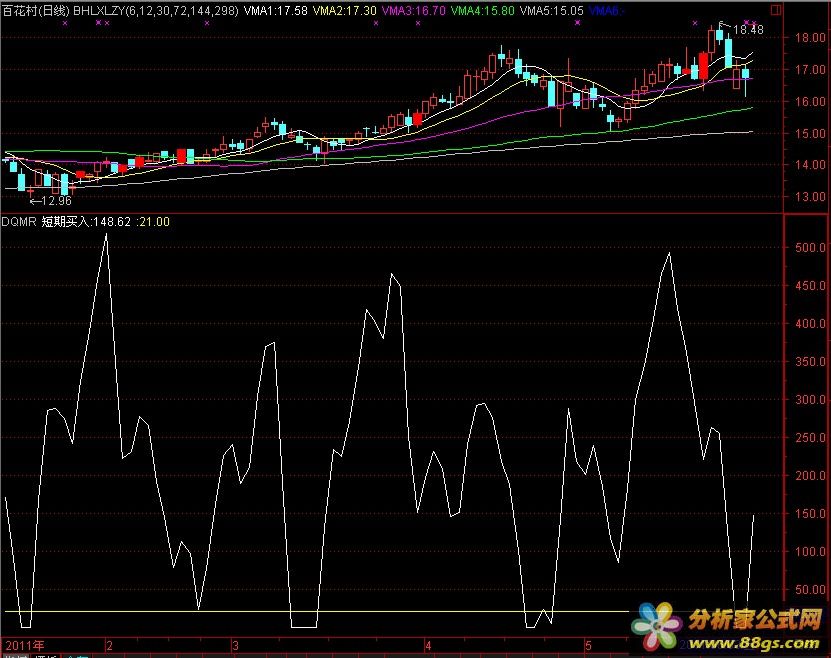The width and height of the screenshot is (831, 658).
Task: Click the 350.0 indicator axis label
Action: point(810,361)
